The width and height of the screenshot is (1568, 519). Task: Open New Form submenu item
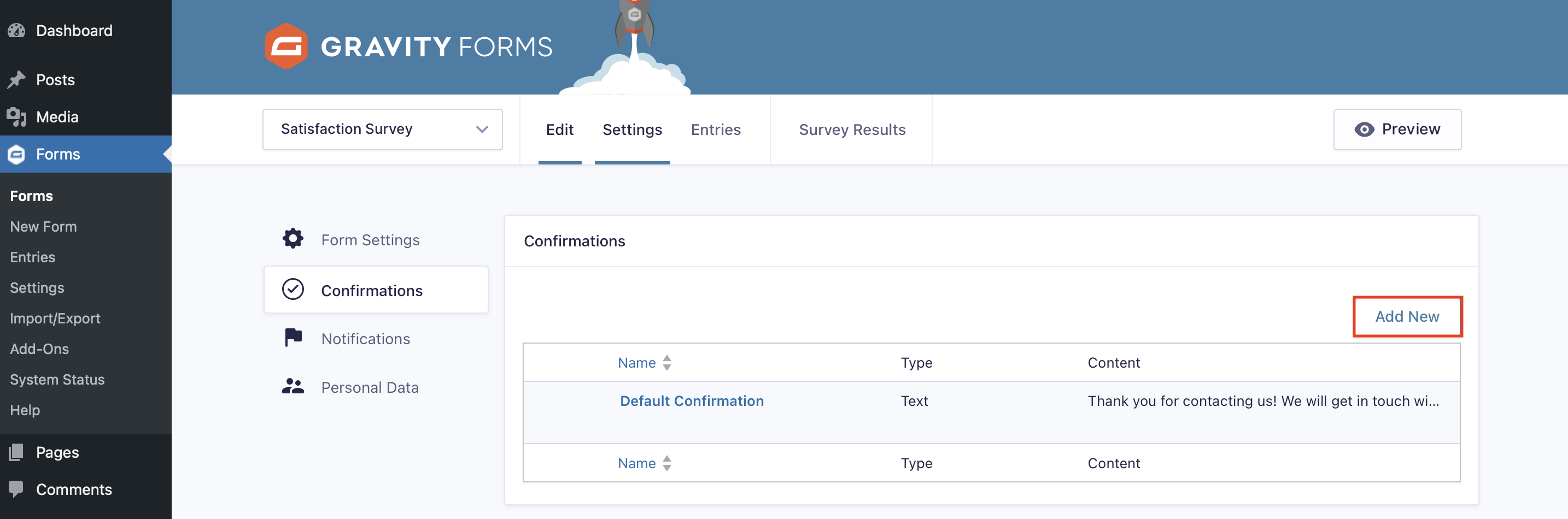(x=43, y=226)
